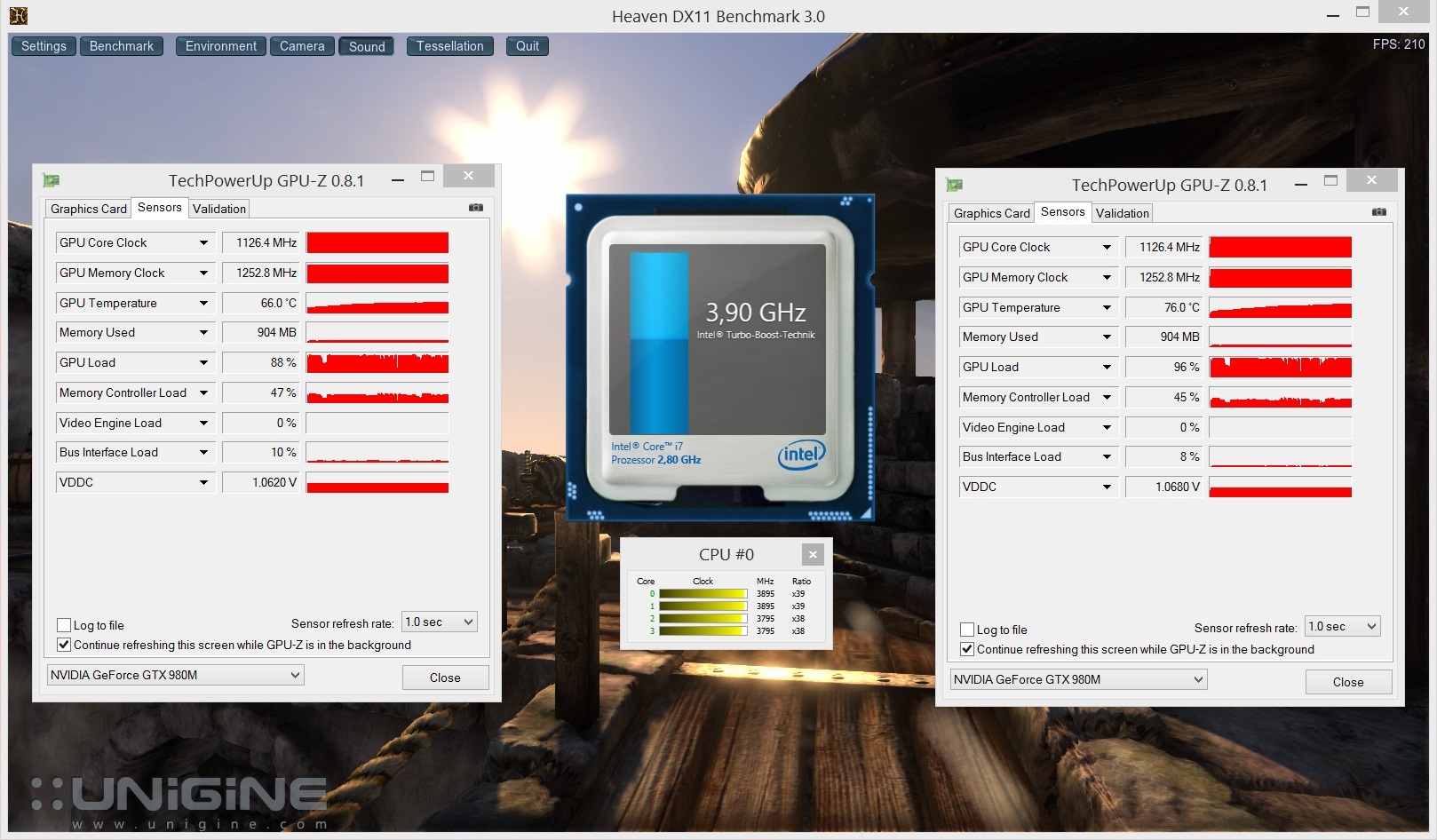
Task: Click the 1.0680 V VDDC value in right GPU-Z
Action: point(1163,487)
